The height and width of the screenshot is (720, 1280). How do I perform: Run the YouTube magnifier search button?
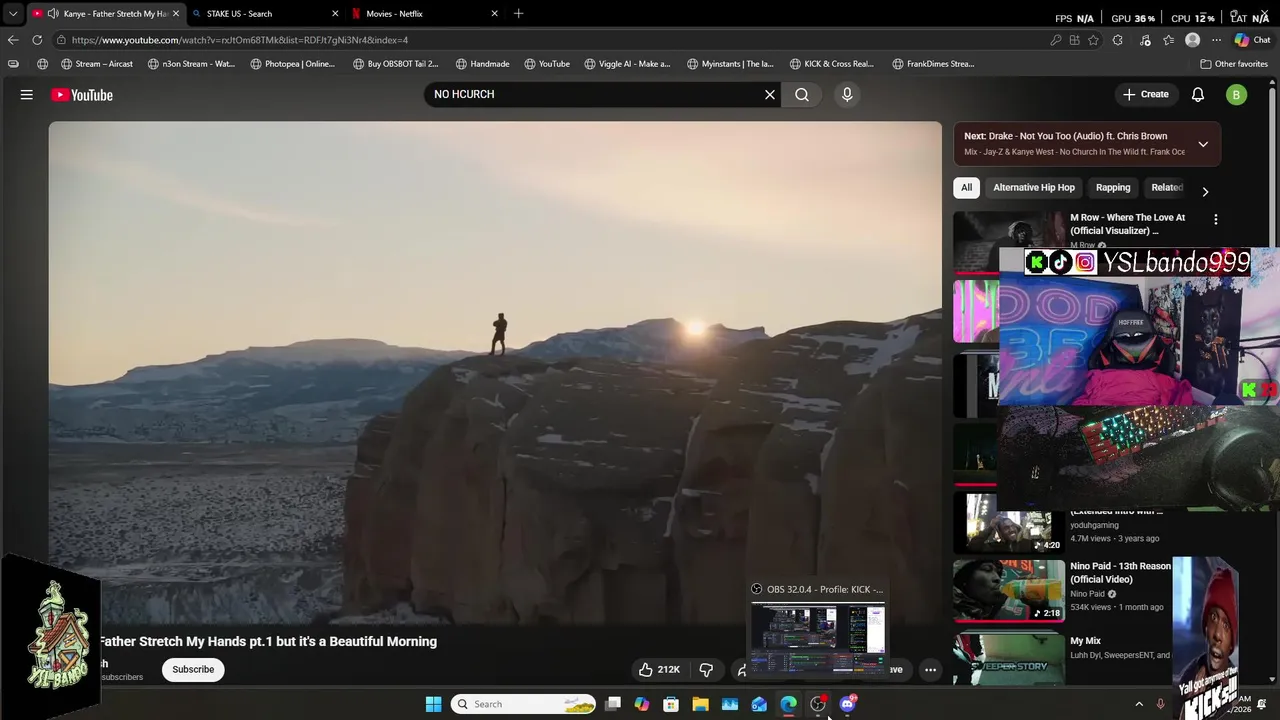coord(802,94)
